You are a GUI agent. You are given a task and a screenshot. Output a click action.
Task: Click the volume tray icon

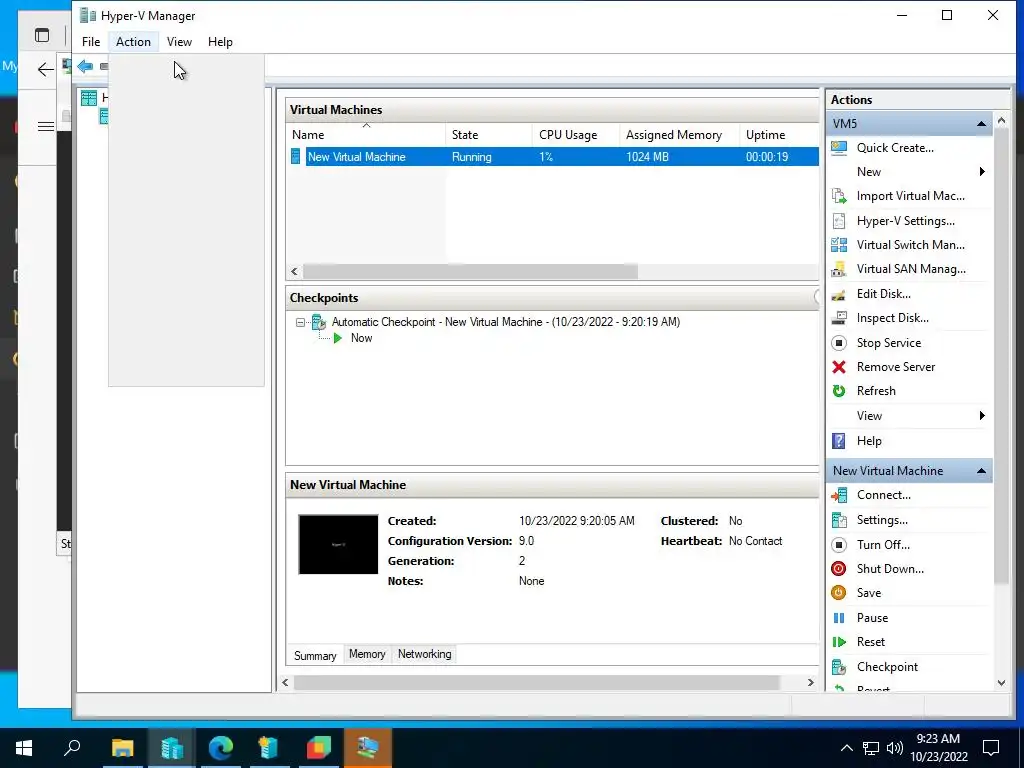895,748
